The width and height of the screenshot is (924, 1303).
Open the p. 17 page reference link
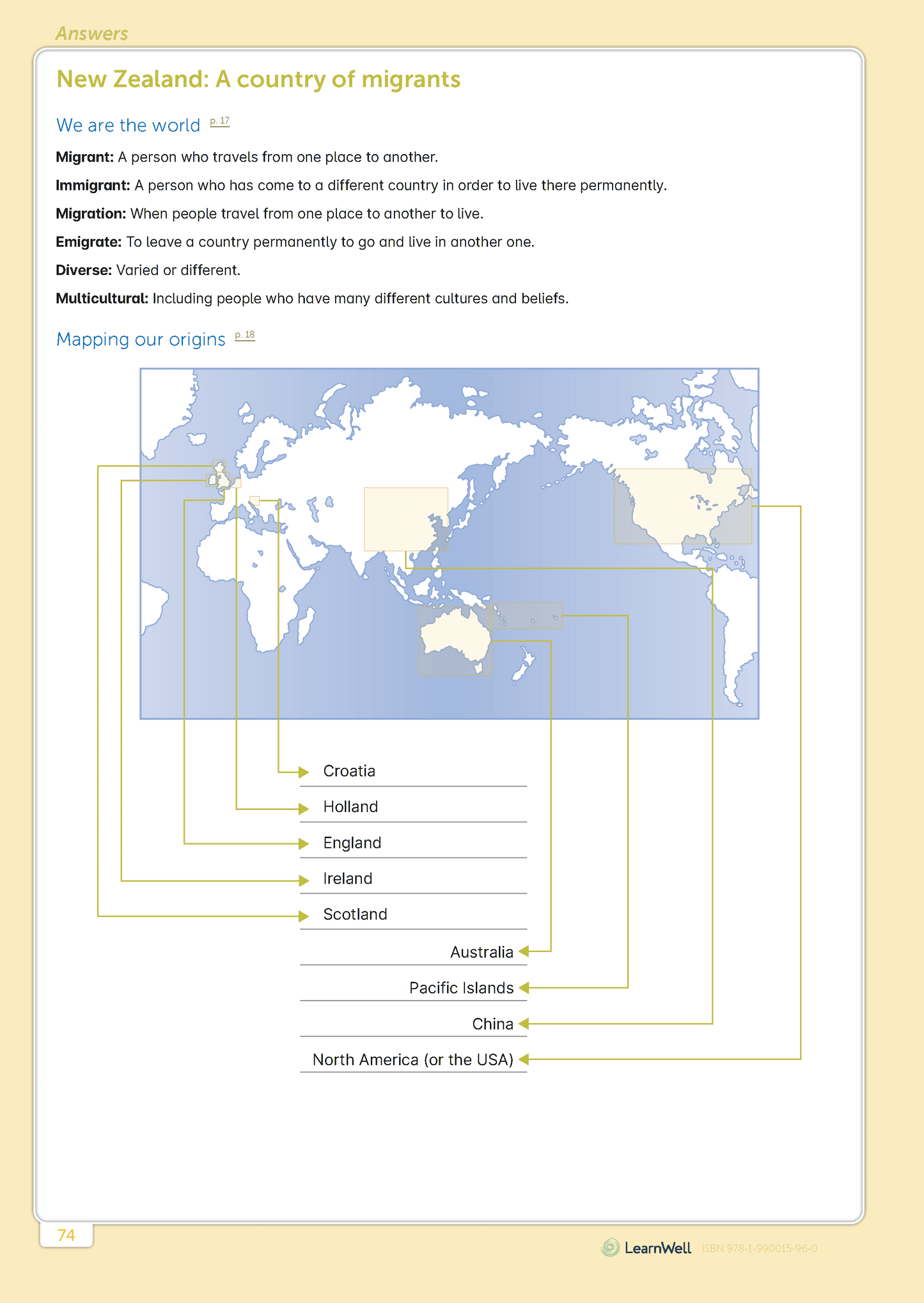pos(219,121)
